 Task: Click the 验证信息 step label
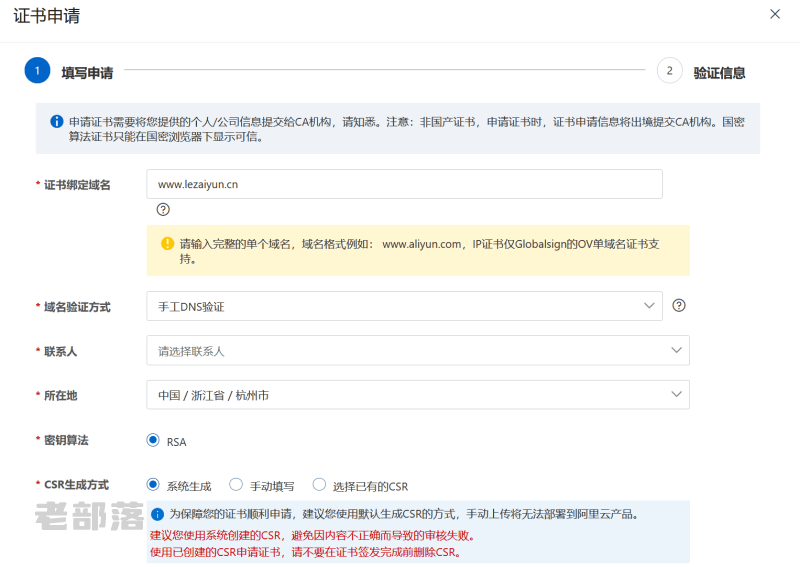719,73
